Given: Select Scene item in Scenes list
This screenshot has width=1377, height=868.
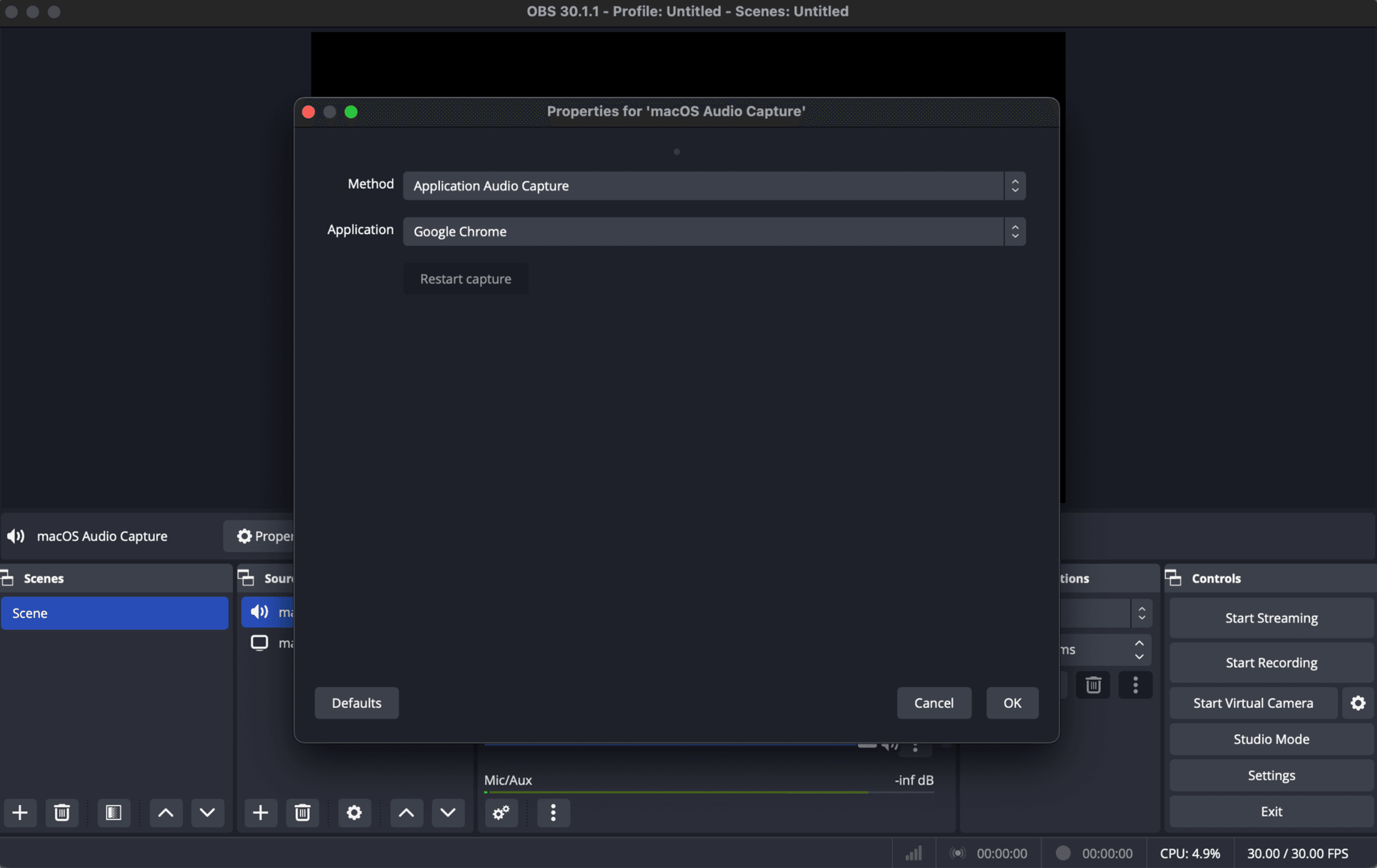Looking at the screenshot, I should pyautogui.click(x=114, y=613).
